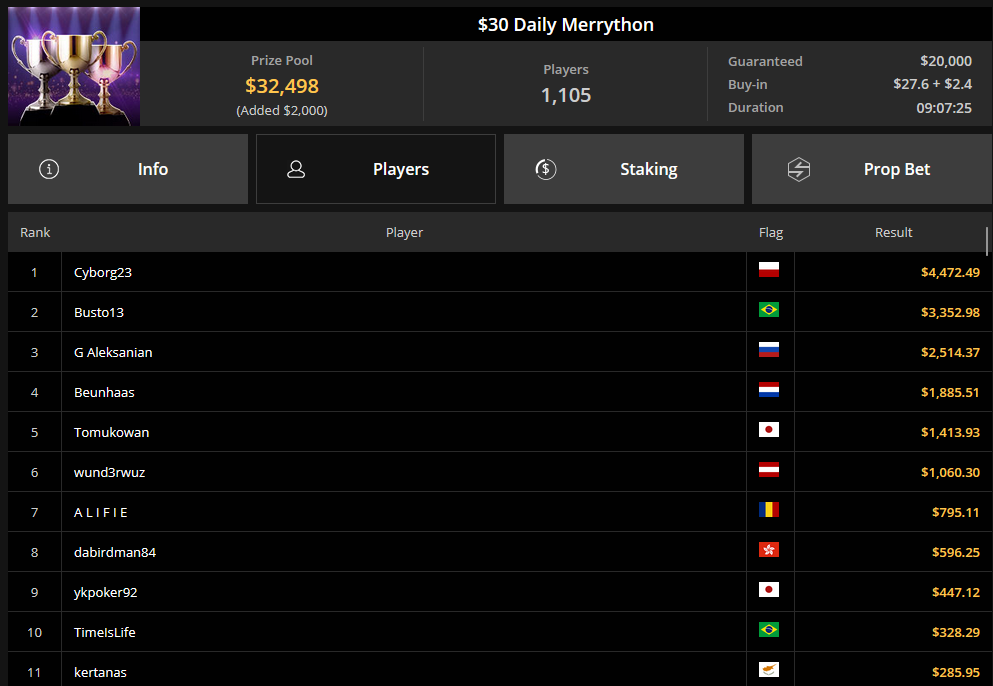This screenshot has height=686, width=993.
Task: Click the players list scrollbar
Action: 987,242
